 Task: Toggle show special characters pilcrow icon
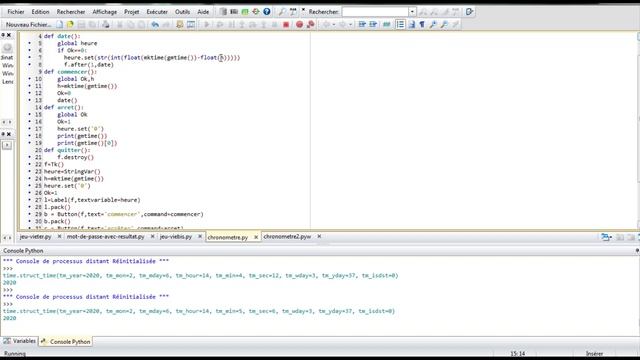click(422, 24)
